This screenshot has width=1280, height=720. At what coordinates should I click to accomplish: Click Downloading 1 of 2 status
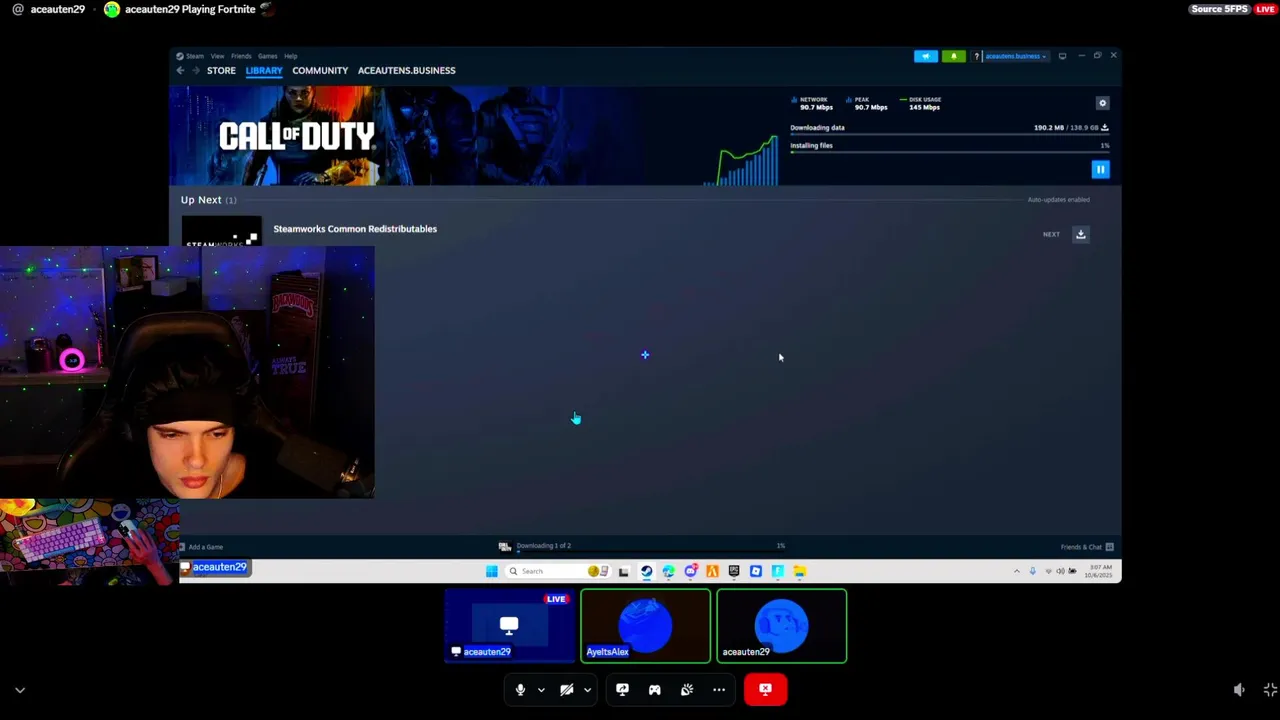point(543,546)
